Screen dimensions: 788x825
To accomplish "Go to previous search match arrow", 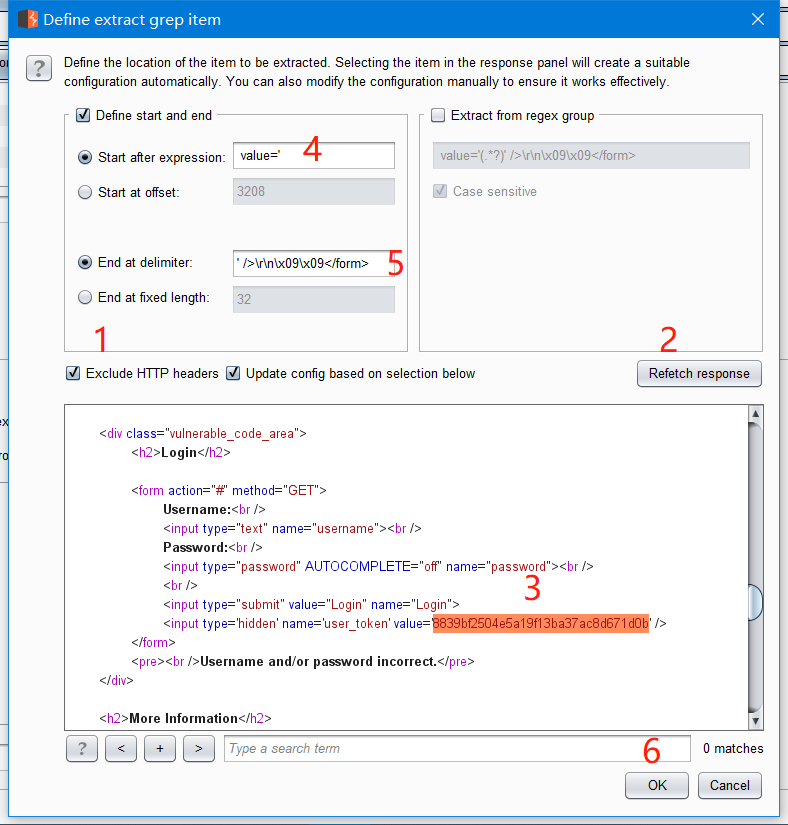I will tap(121, 748).
